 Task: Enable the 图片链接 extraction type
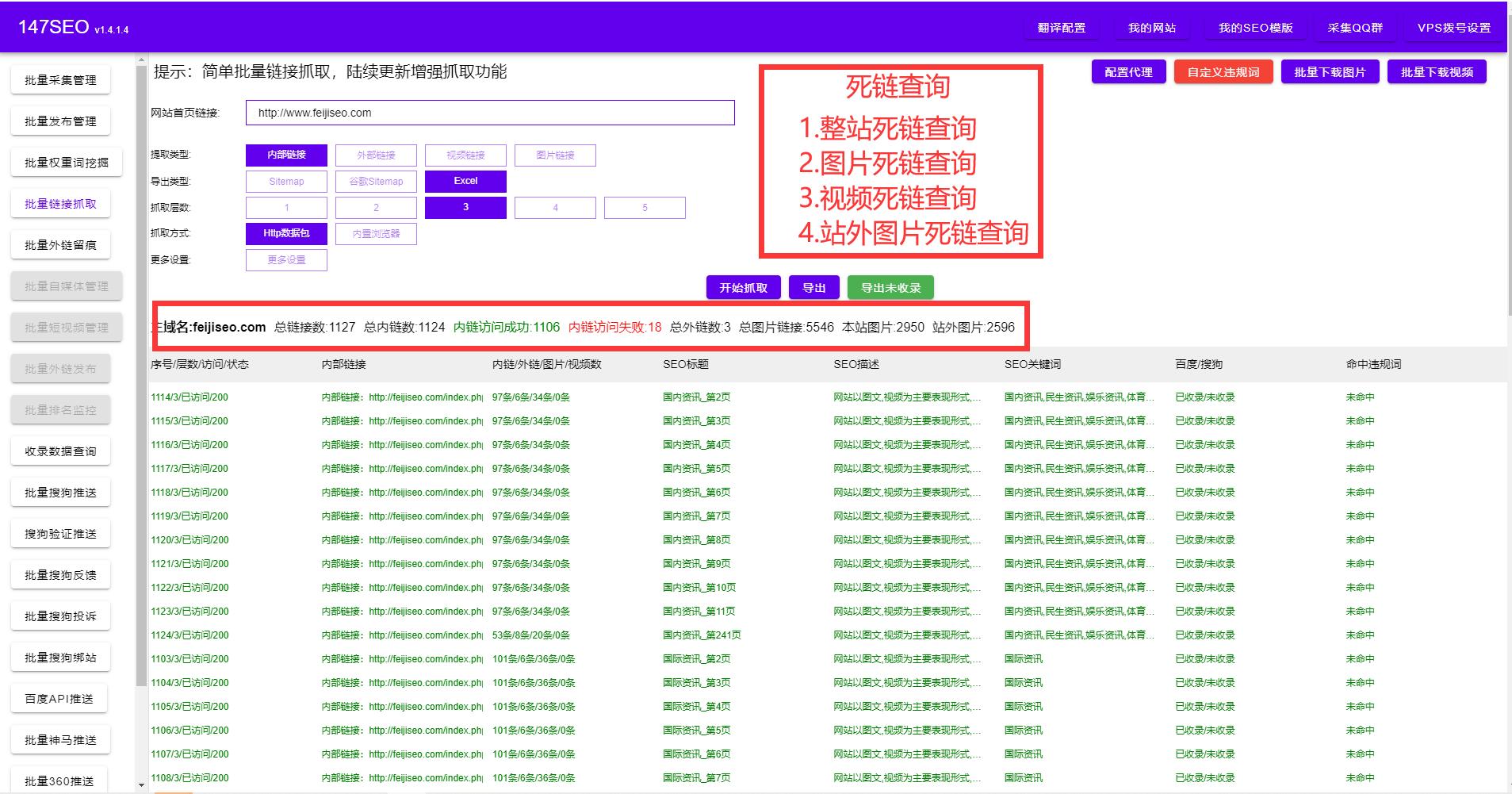click(555, 155)
